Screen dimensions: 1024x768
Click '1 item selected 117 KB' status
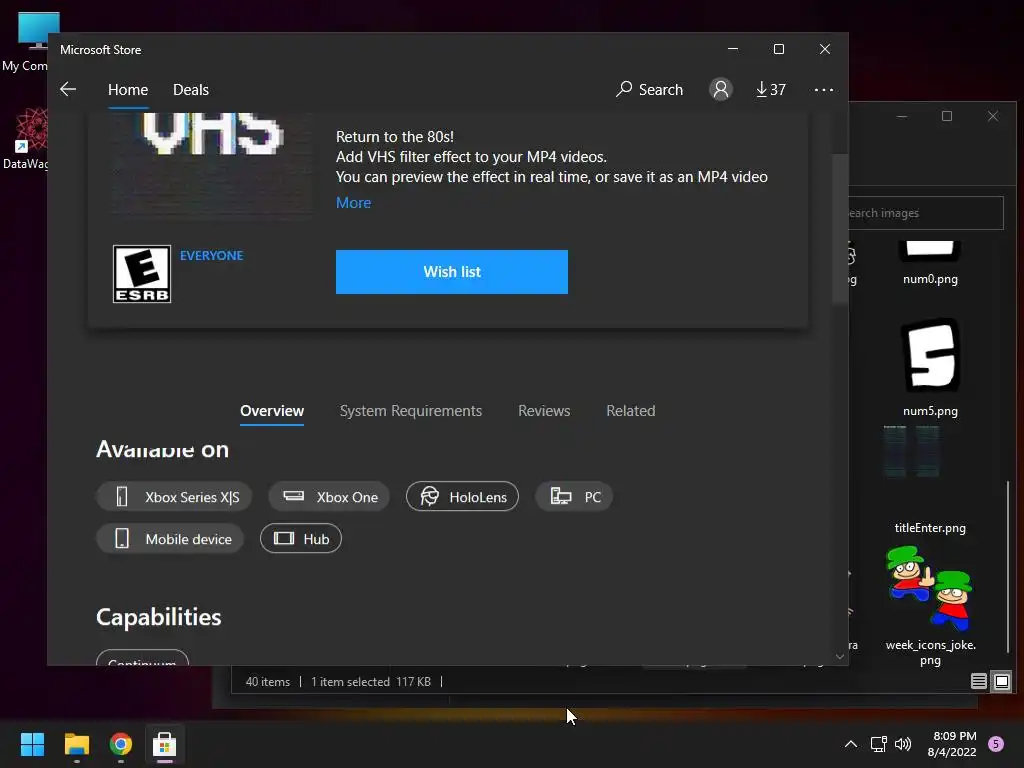coord(371,682)
